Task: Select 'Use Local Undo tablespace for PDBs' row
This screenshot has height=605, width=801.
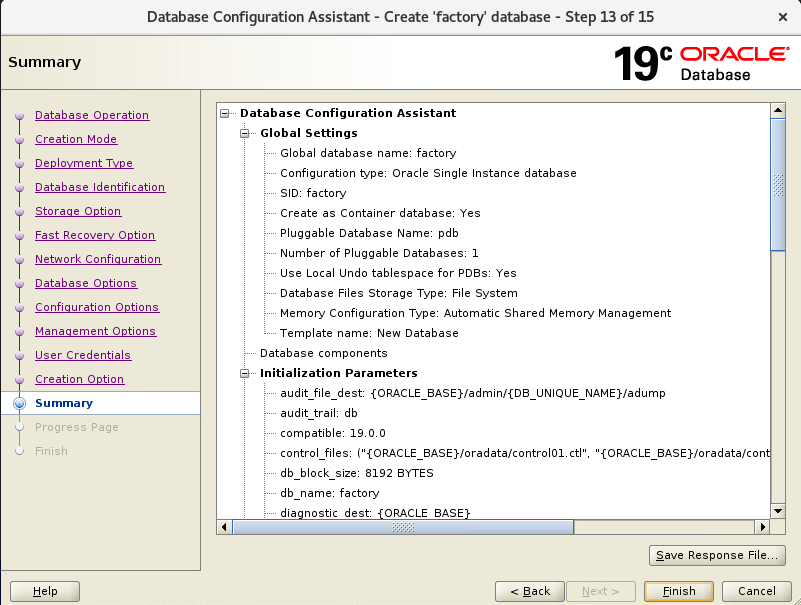Action: point(398,273)
